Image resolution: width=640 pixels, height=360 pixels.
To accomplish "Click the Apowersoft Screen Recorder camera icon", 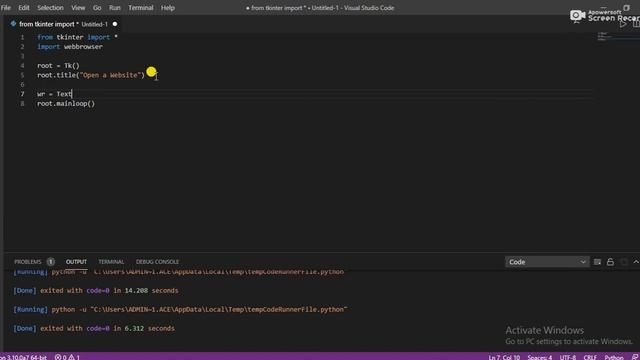I will coord(577,16).
